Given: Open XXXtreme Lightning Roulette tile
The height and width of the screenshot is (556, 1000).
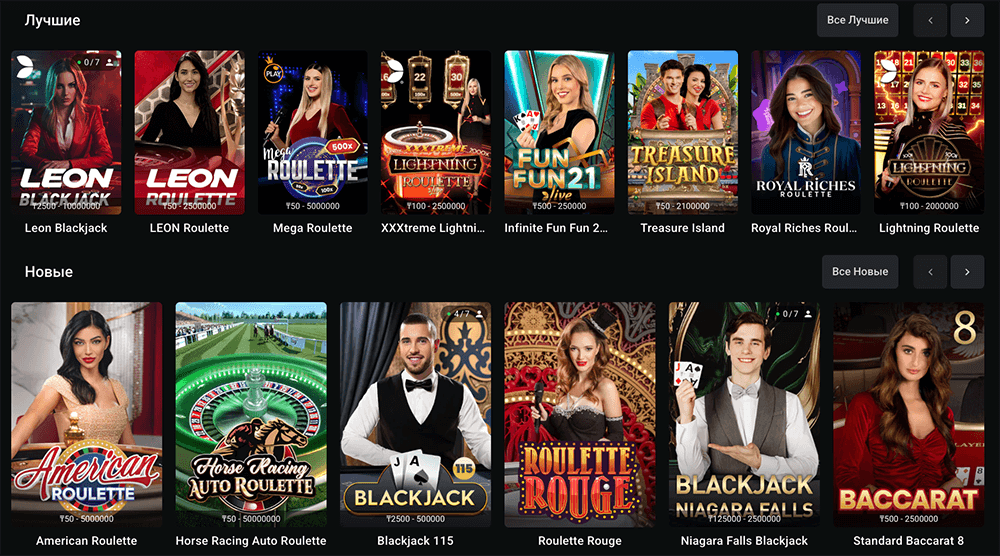Looking at the screenshot, I should [436, 133].
